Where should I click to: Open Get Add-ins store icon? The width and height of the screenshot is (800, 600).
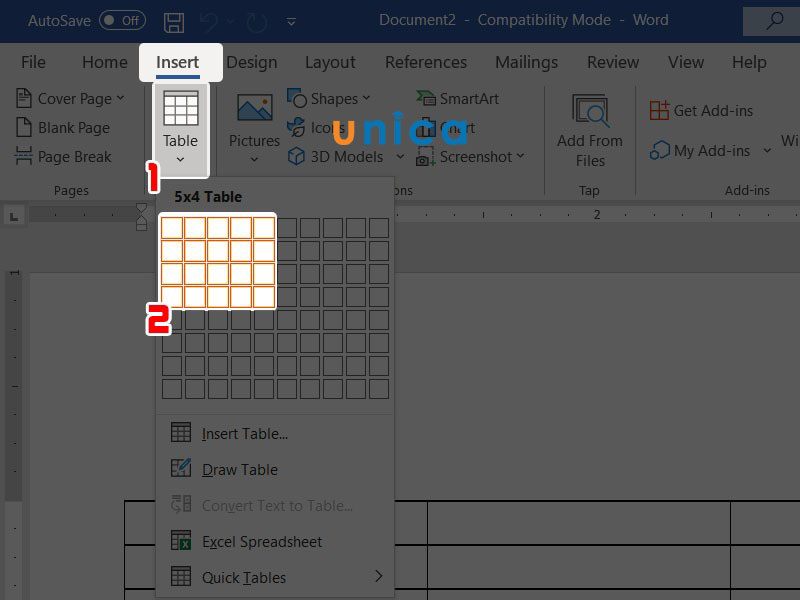(x=659, y=110)
